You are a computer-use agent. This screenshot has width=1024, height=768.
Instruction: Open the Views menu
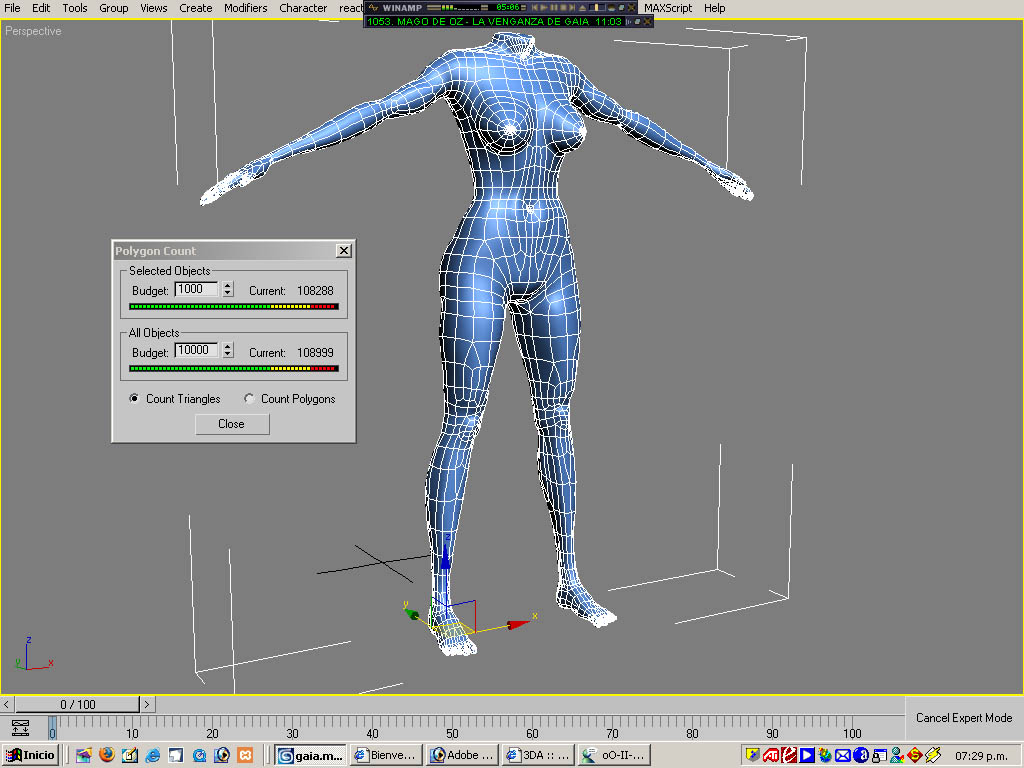pyautogui.click(x=153, y=8)
